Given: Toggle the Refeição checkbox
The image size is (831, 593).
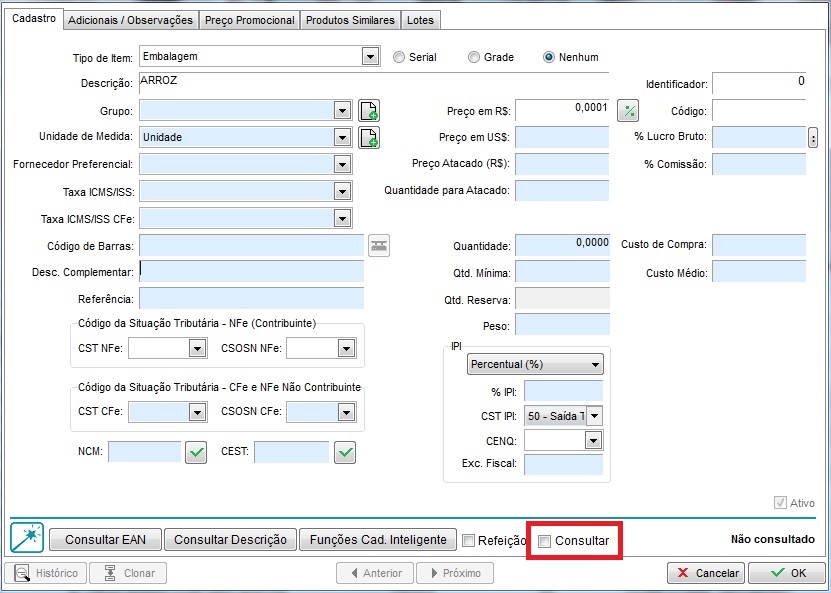Looking at the screenshot, I should coord(468,541).
